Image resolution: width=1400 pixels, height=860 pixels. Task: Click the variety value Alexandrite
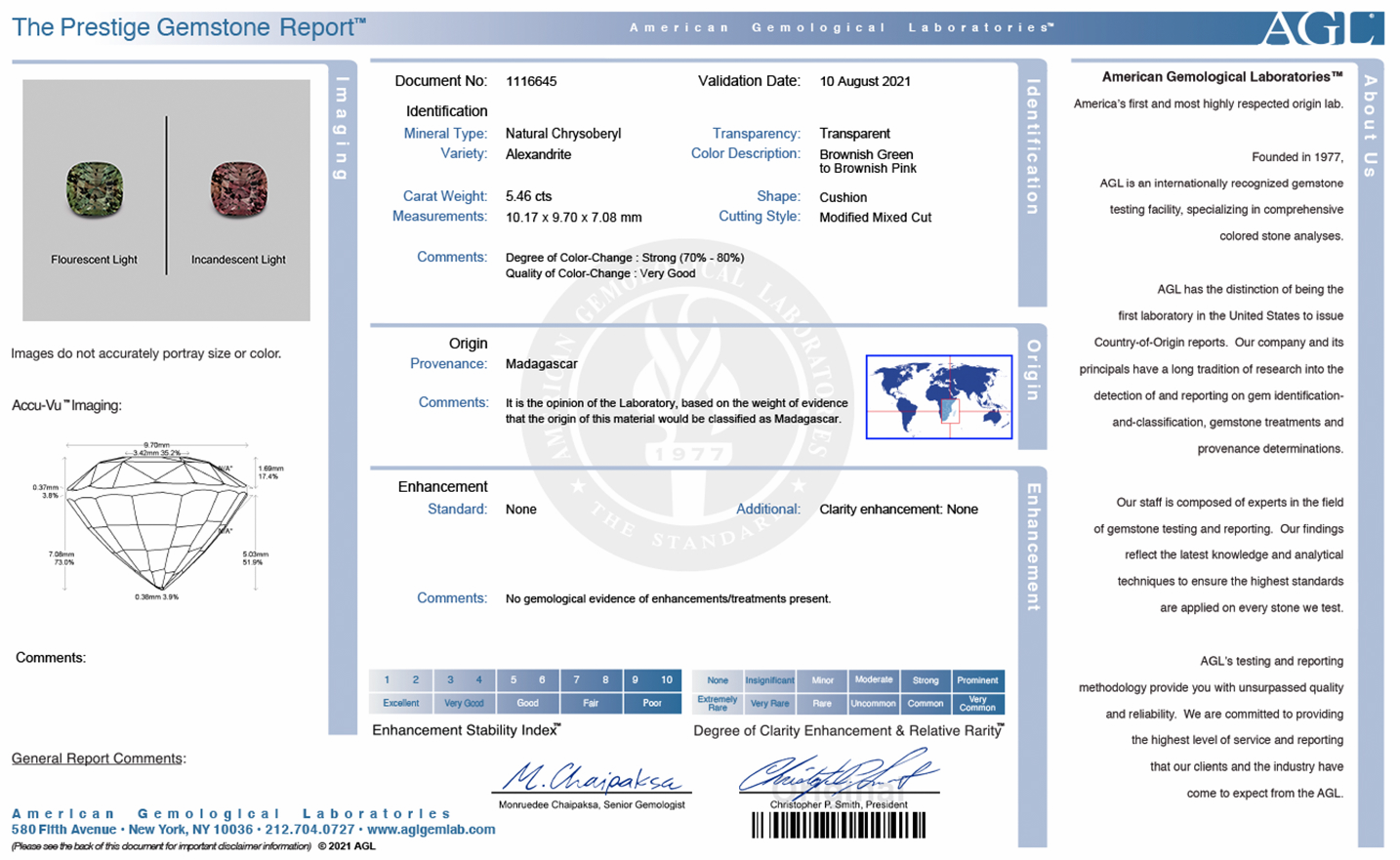tap(538, 154)
